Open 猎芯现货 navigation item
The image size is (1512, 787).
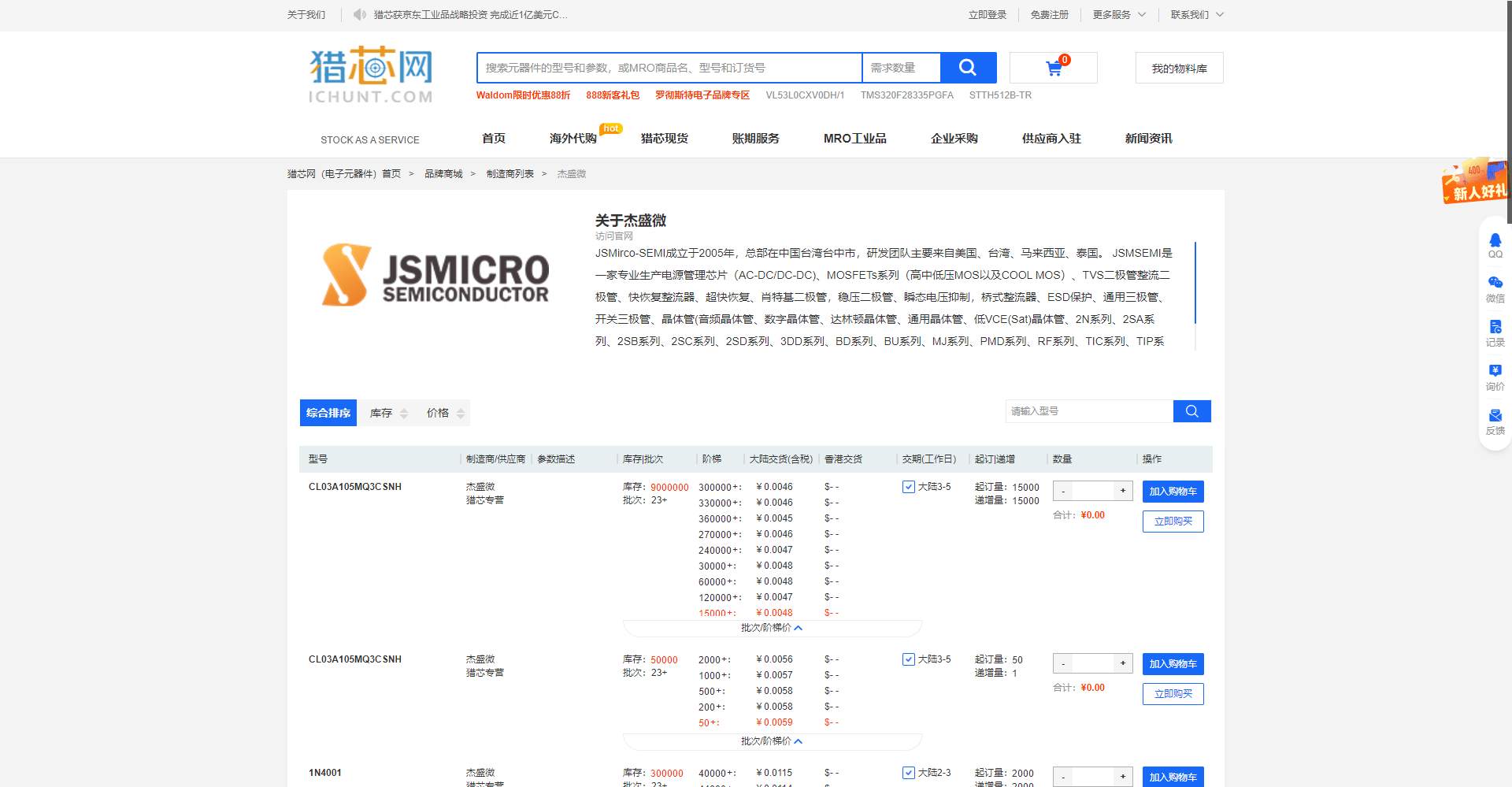point(665,138)
